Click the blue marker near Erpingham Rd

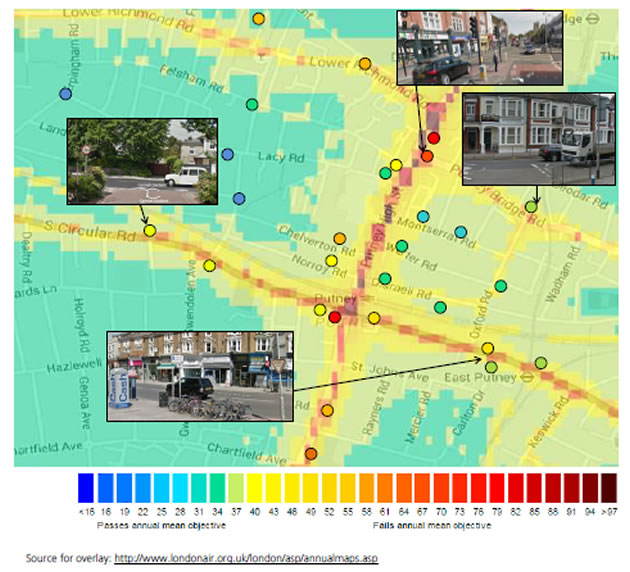(x=66, y=94)
